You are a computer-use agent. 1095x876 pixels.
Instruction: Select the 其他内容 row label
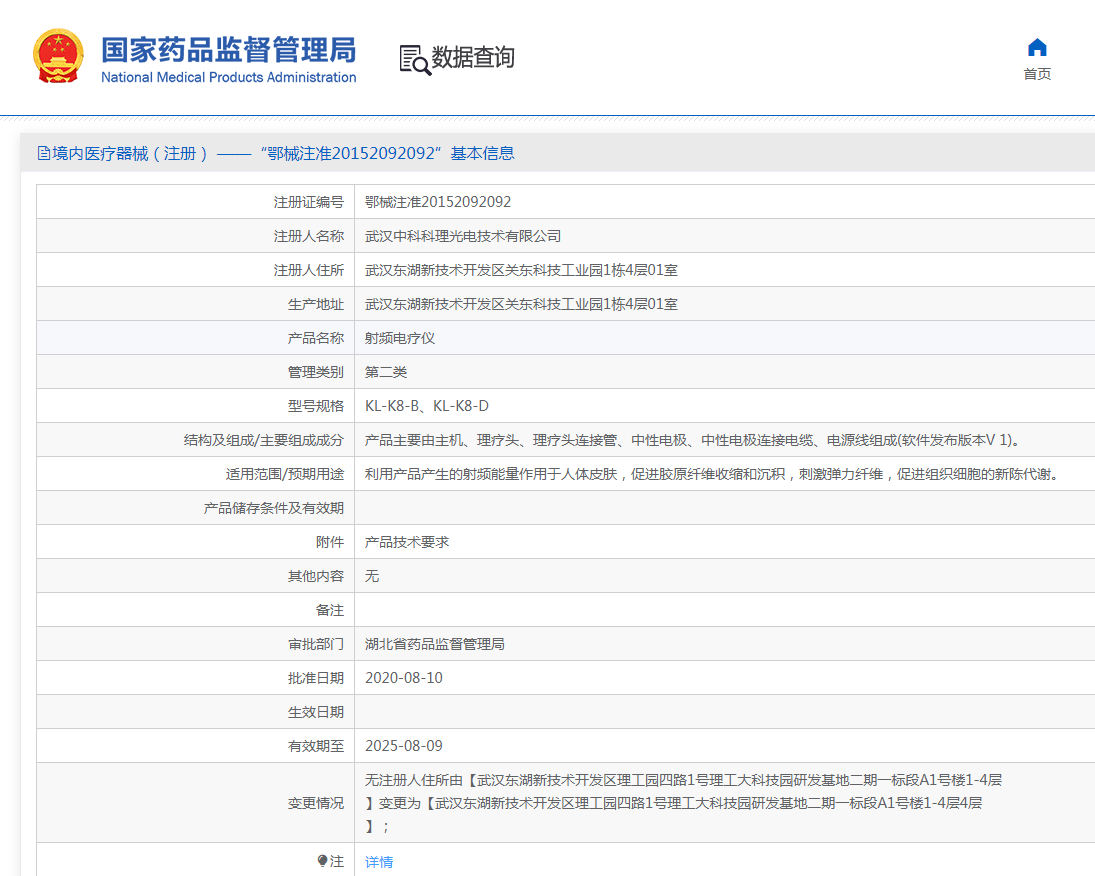tap(316, 576)
